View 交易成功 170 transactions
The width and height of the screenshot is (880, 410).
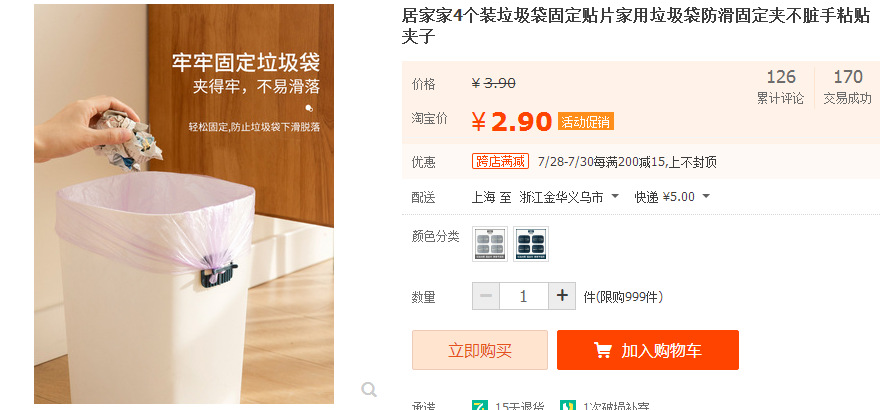click(847, 87)
